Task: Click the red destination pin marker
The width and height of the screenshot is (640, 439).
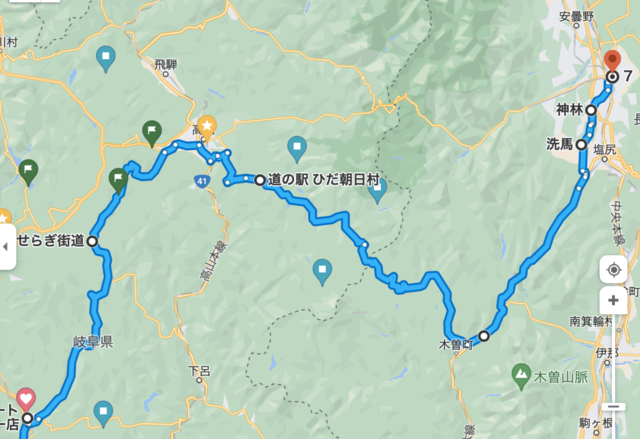Action: 612,62
